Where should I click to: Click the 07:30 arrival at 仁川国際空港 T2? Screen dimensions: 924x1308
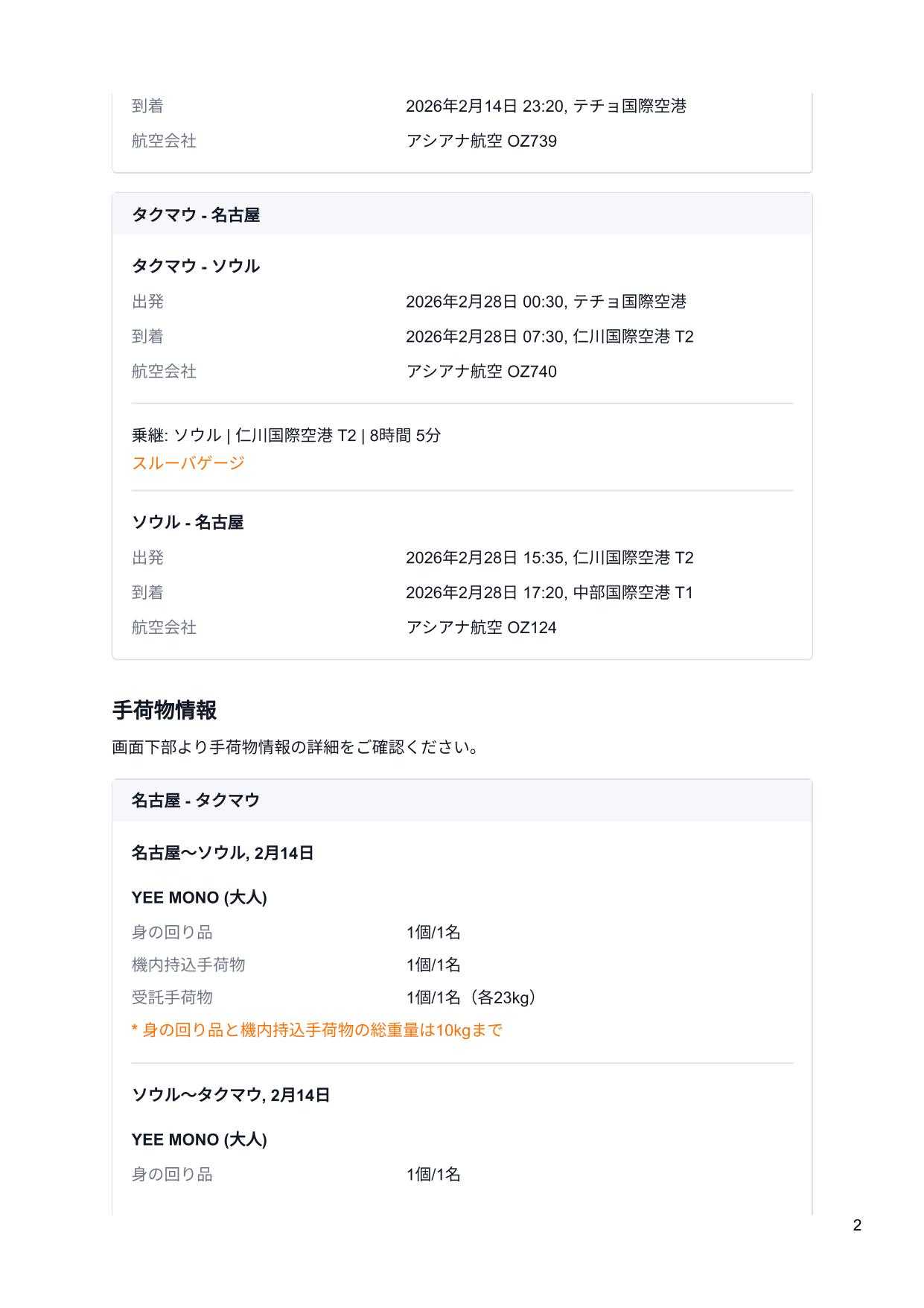point(549,337)
